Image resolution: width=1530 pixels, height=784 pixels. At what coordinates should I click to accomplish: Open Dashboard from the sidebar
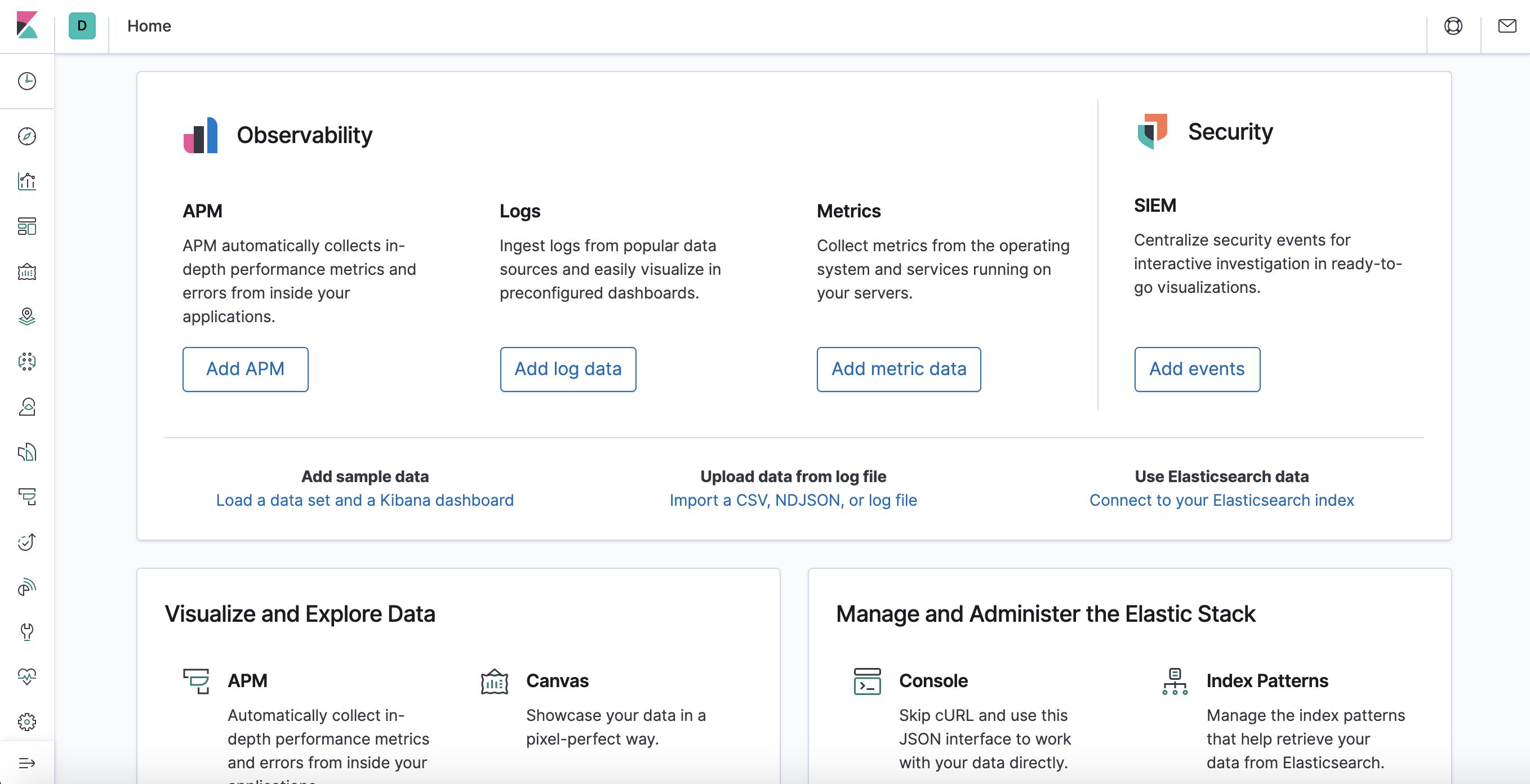coord(26,226)
